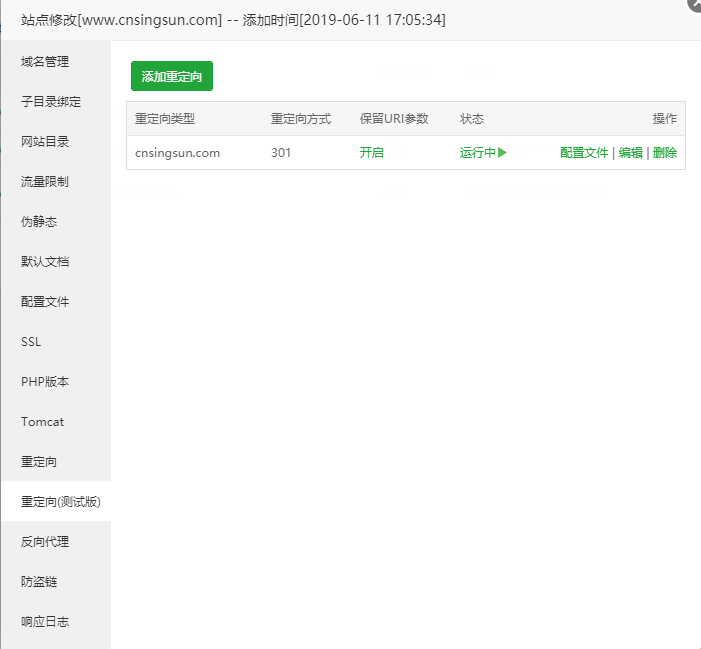Click 删除 for the cnsingsun.com redirect

click(x=665, y=153)
